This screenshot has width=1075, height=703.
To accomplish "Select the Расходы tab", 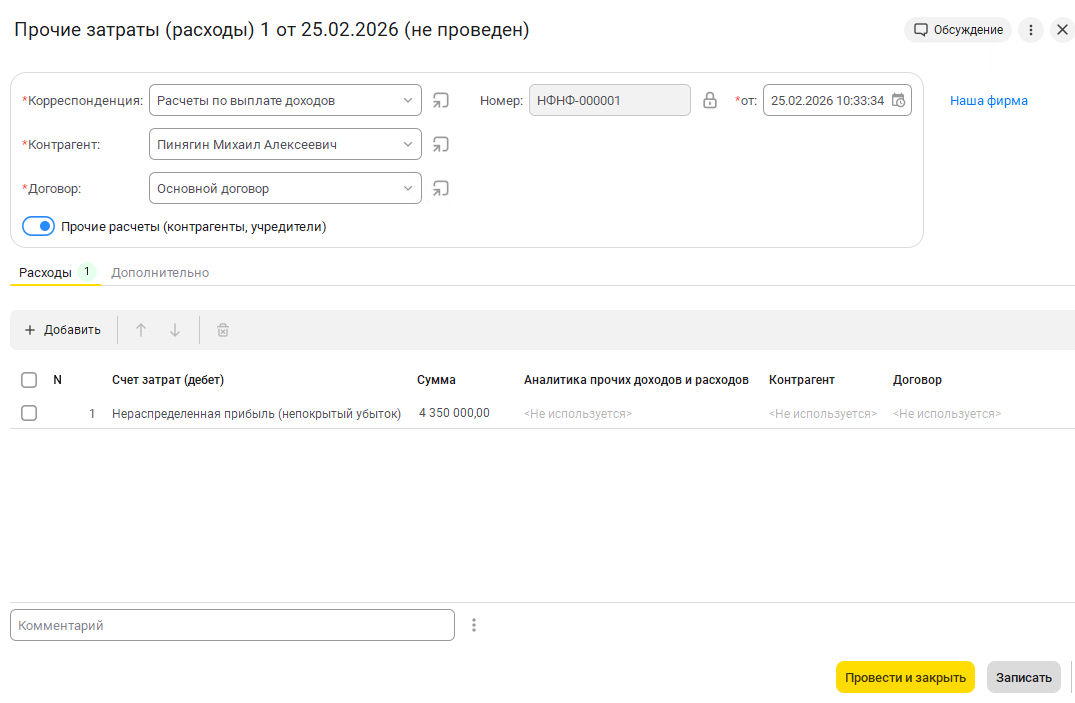I will tap(45, 272).
